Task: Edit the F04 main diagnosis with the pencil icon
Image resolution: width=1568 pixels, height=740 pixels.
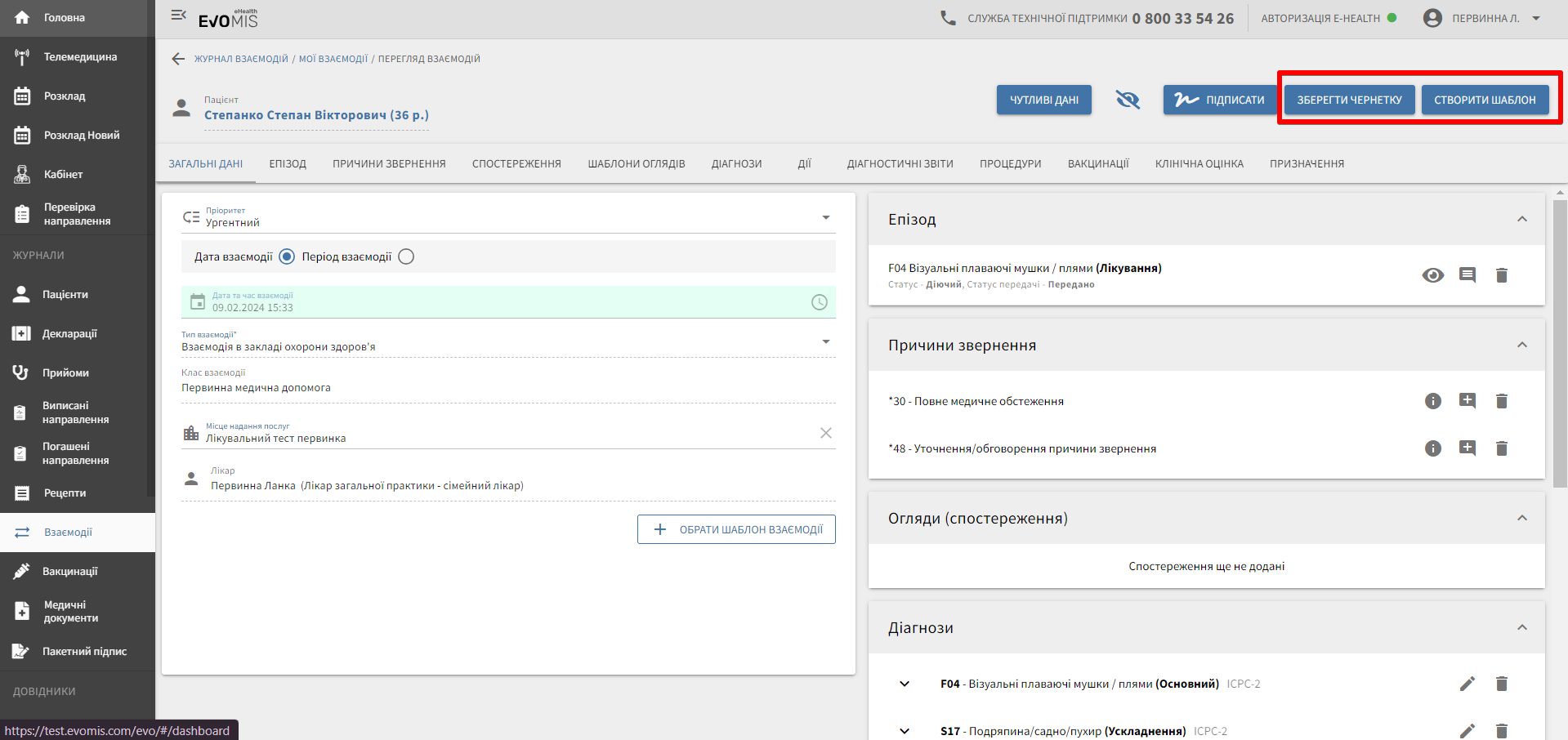Action: click(1467, 684)
